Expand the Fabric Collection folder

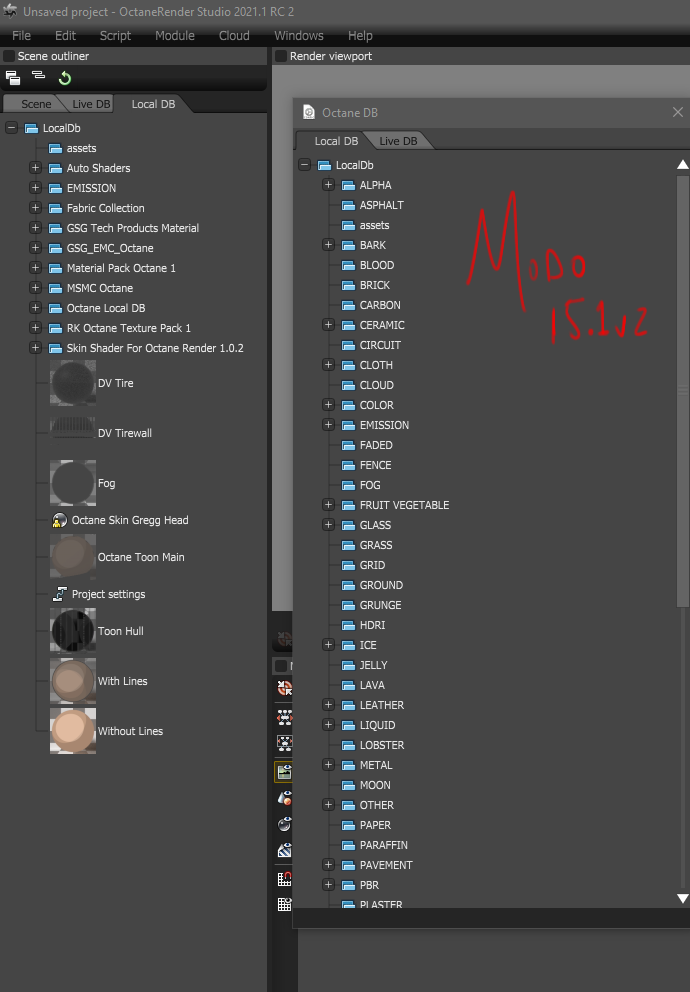point(35,208)
